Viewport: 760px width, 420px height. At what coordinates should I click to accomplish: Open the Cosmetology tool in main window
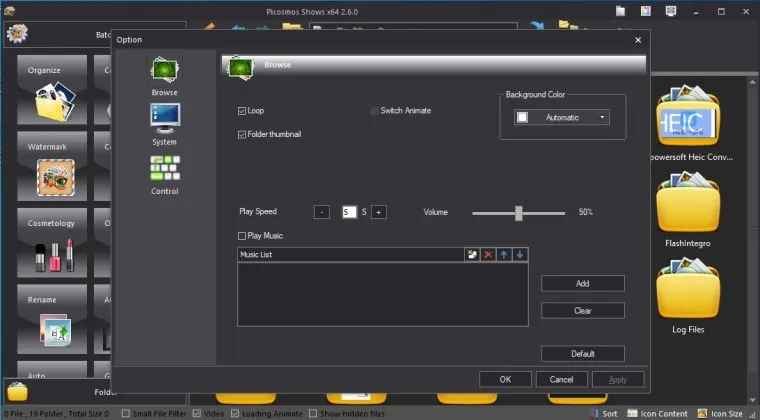(x=52, y=243)
